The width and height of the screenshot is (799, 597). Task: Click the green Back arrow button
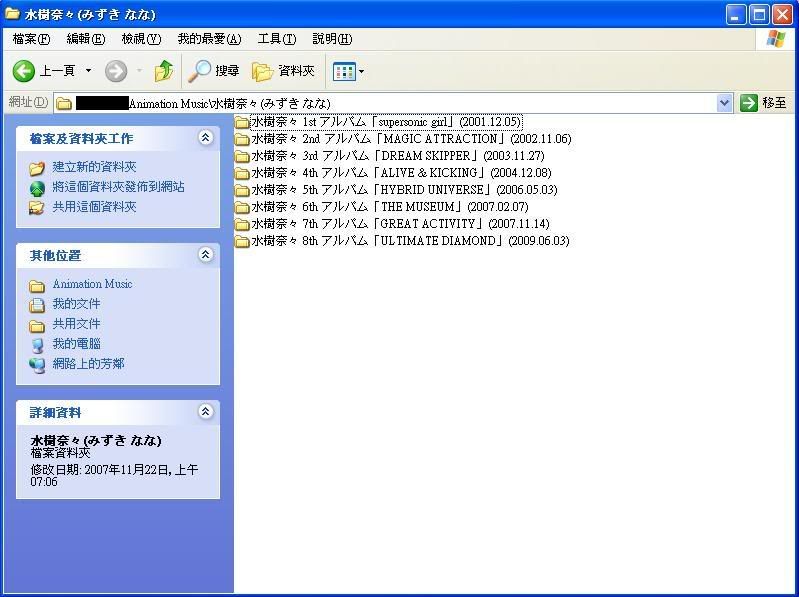[x=24, y=71]
